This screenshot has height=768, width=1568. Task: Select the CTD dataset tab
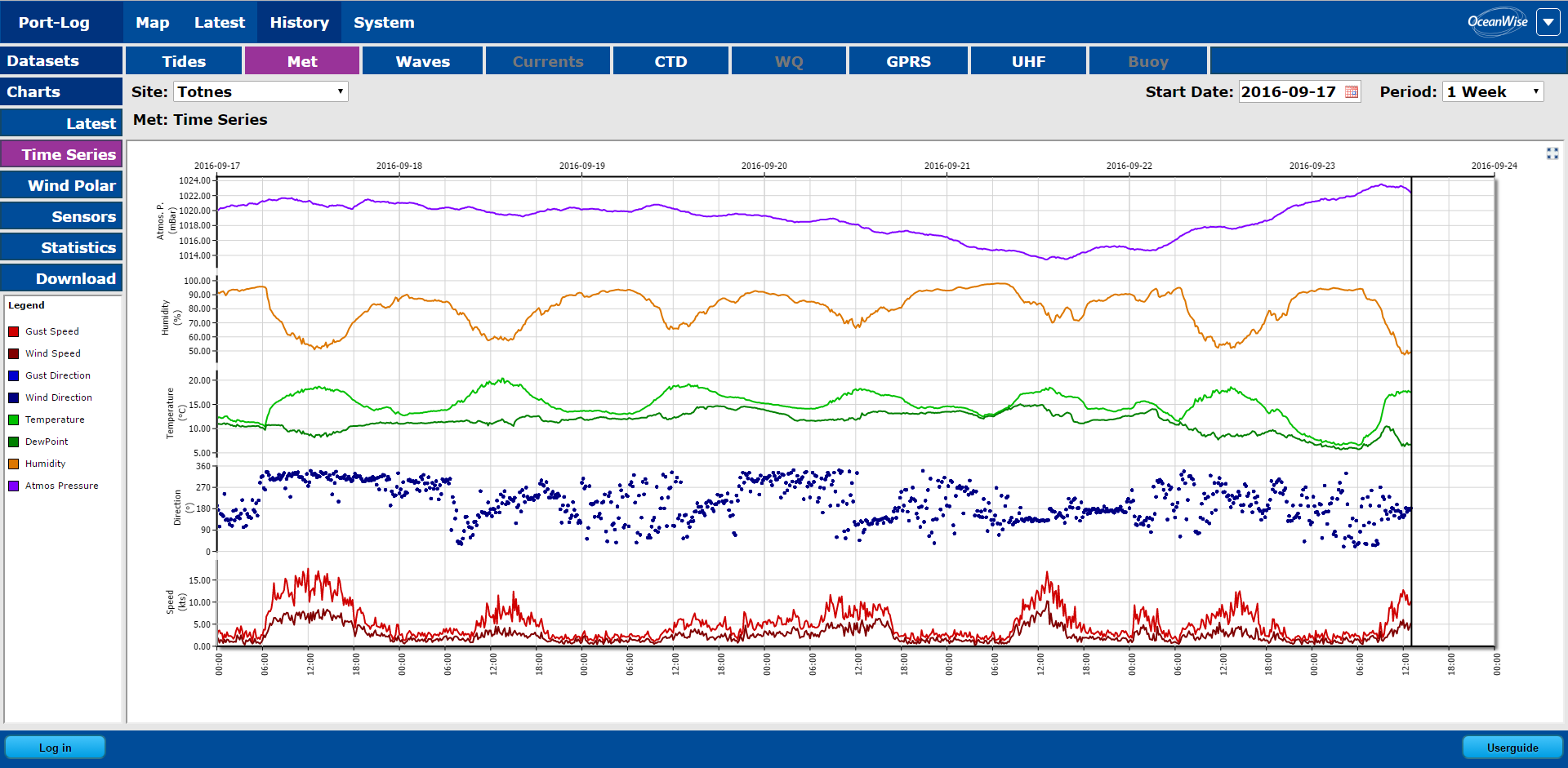670,61
